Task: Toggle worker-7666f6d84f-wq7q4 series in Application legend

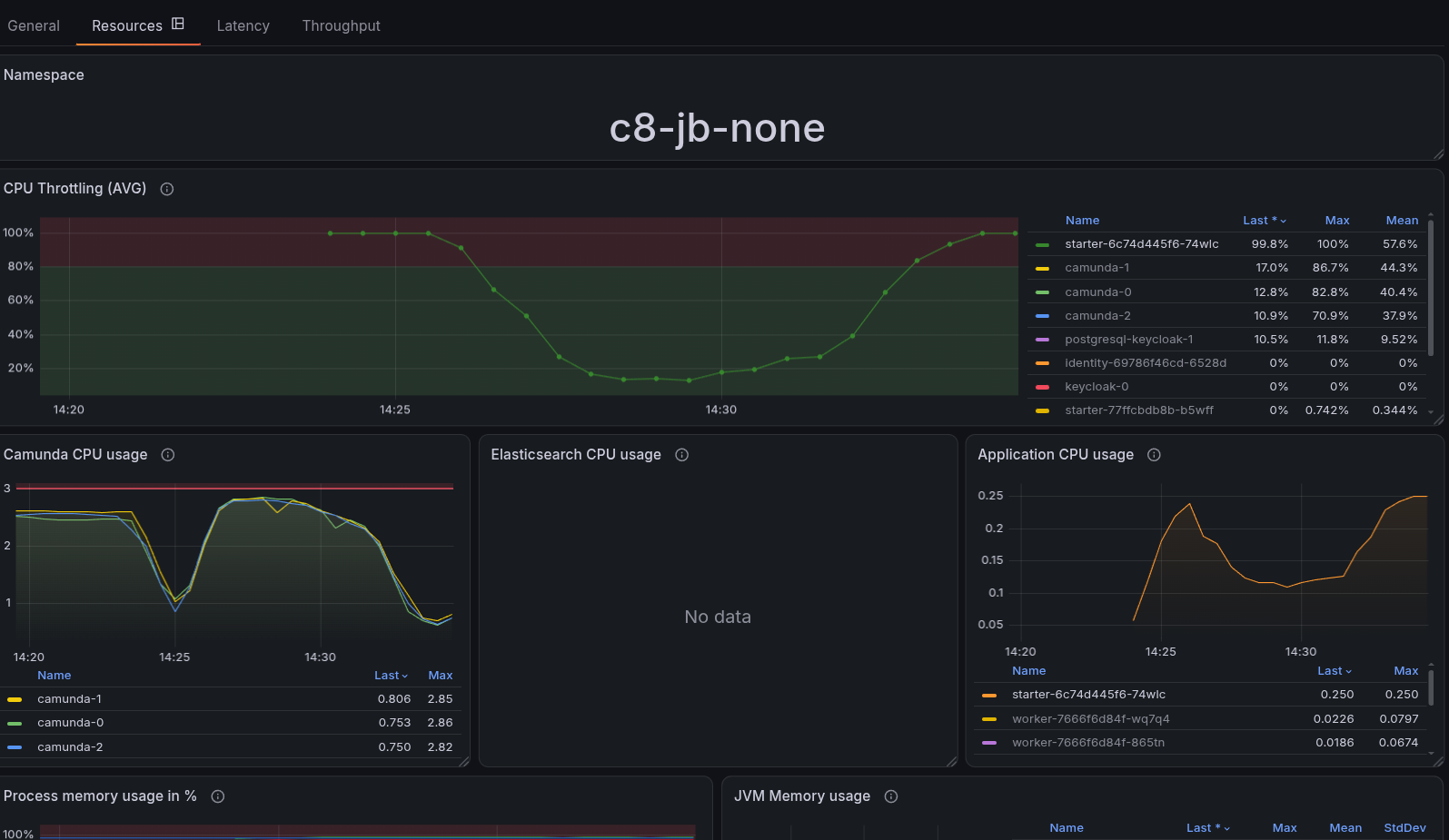Action: point(1091,719)
